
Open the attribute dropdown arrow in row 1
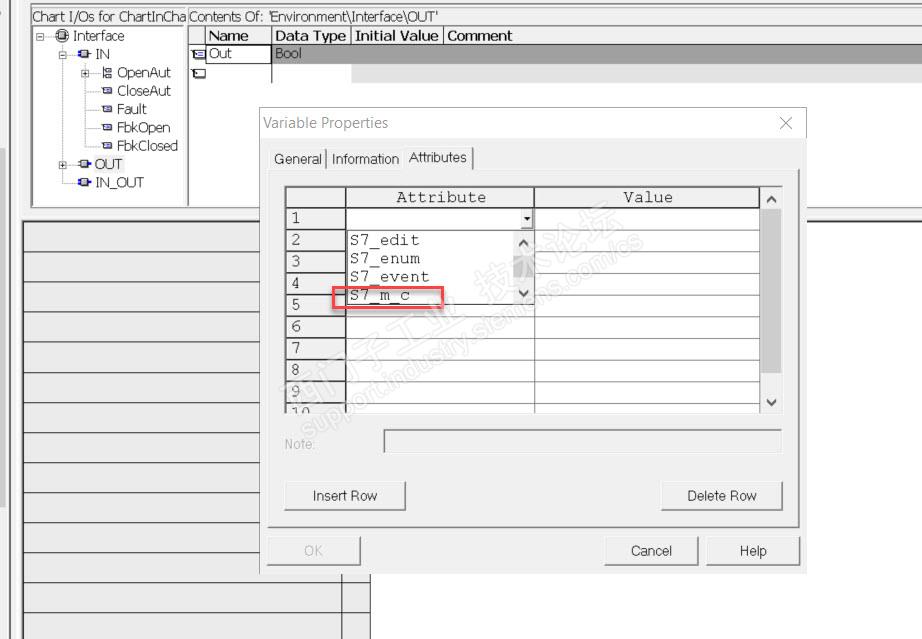pos(527,219)
